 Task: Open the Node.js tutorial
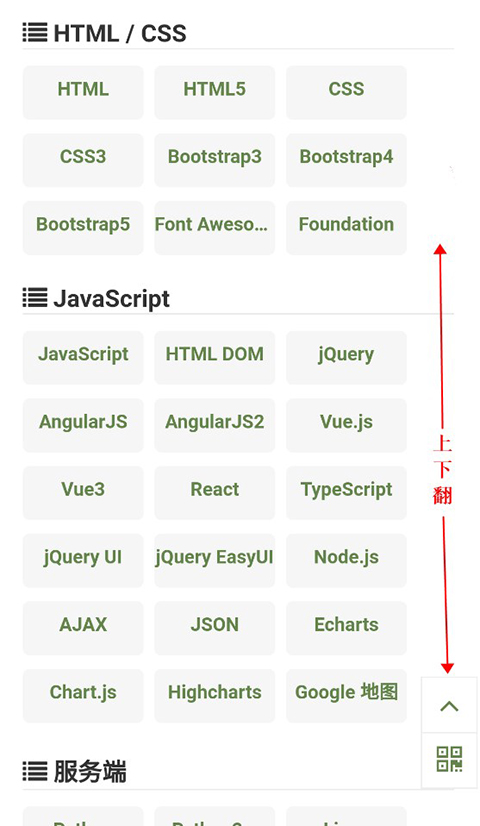tap(346, 560)
